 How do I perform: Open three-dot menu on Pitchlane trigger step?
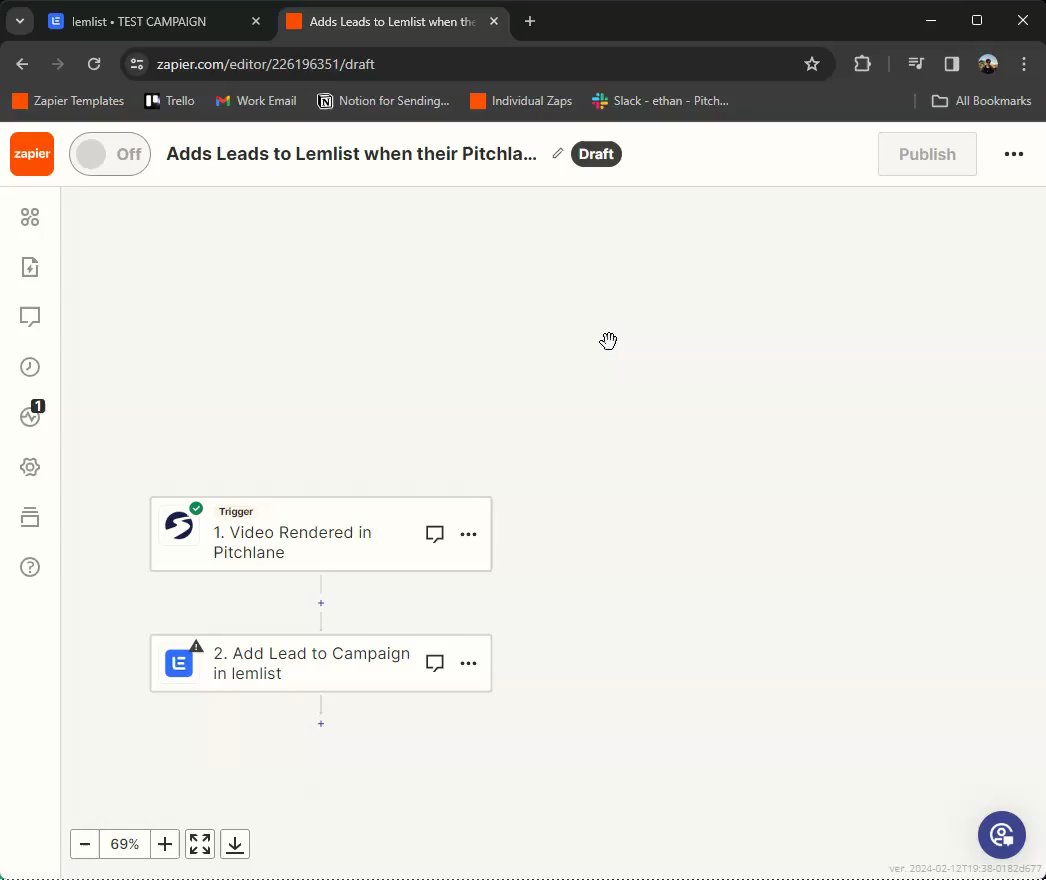468,534
